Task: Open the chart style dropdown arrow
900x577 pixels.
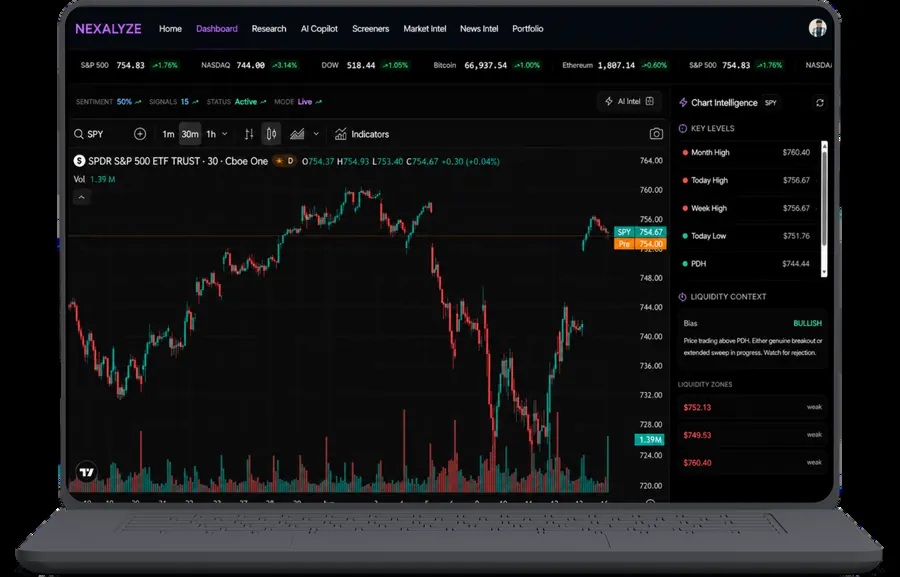Action: (316, 134)
